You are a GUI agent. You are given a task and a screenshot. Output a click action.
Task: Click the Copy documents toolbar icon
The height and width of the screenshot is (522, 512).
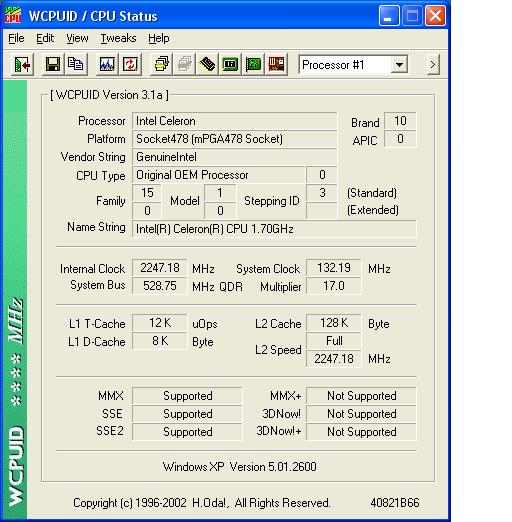76,64
